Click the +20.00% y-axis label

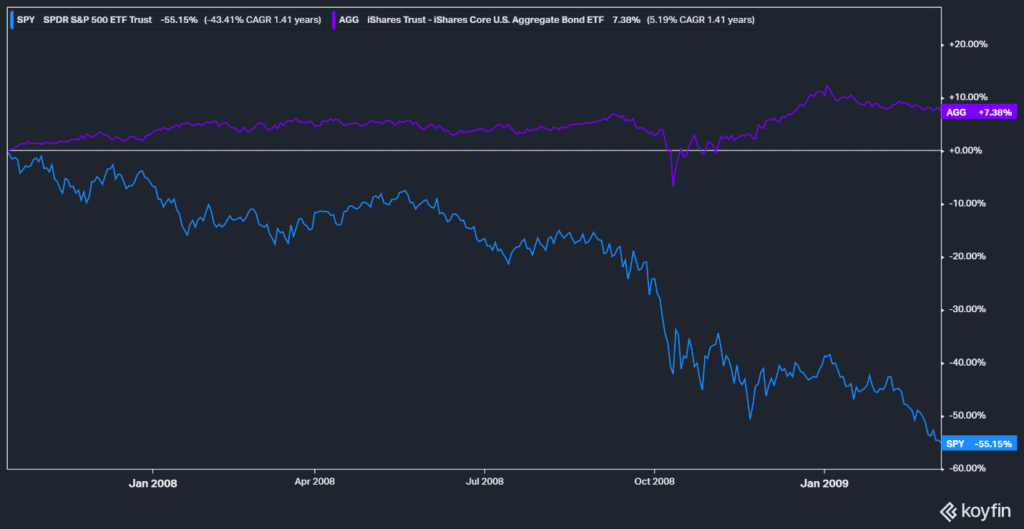(968, 45)
